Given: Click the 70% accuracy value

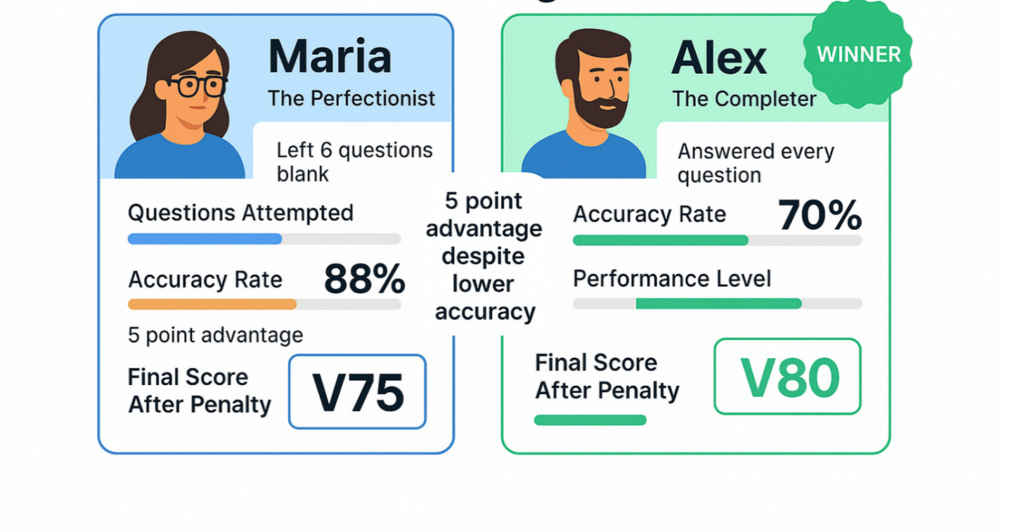Looking at the screenshot, I should click(819, 214).
